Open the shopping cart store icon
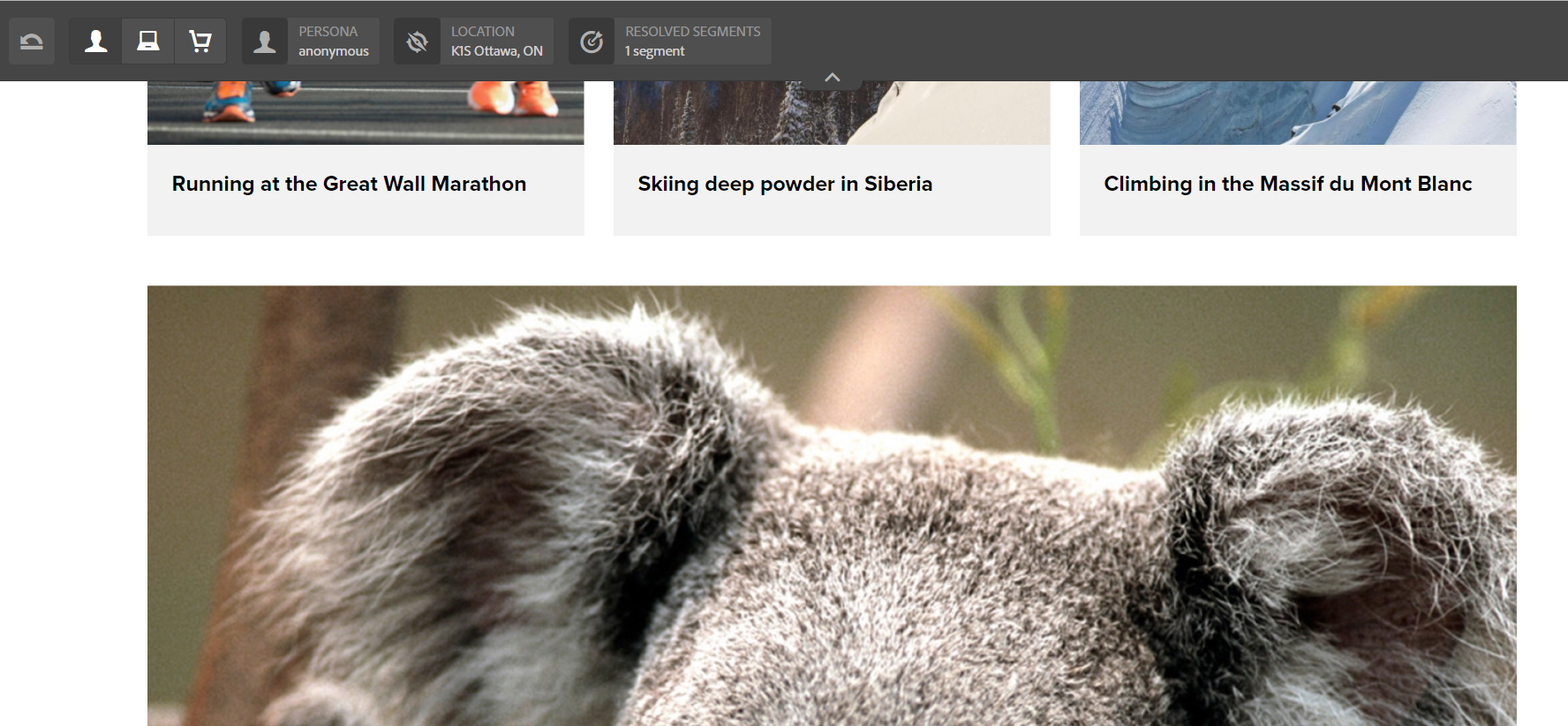Viewport: 1568px width, 726px height. [200, 42]
